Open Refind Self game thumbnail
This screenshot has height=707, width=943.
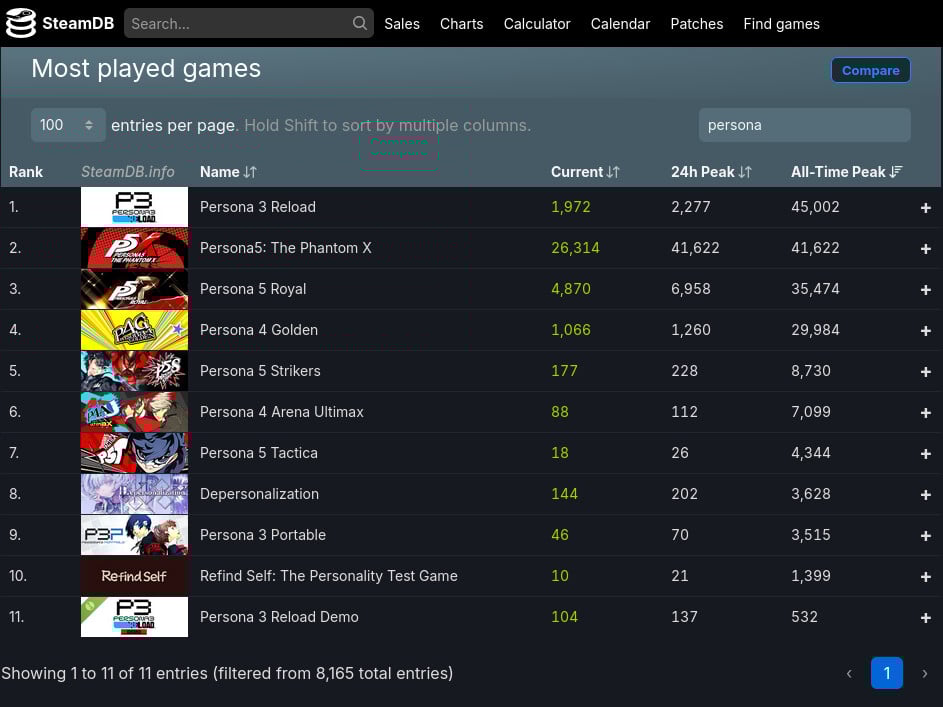tap(134, 576)
